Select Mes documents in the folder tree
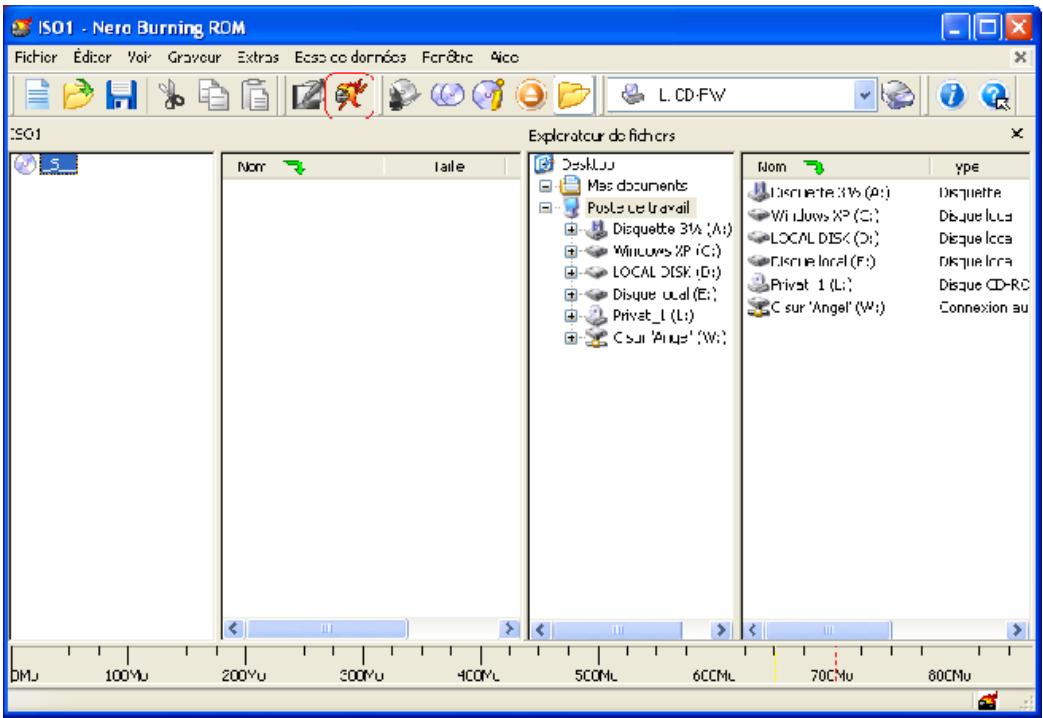Viewport: 1043px width, 718px height. [x=637, y=186]
